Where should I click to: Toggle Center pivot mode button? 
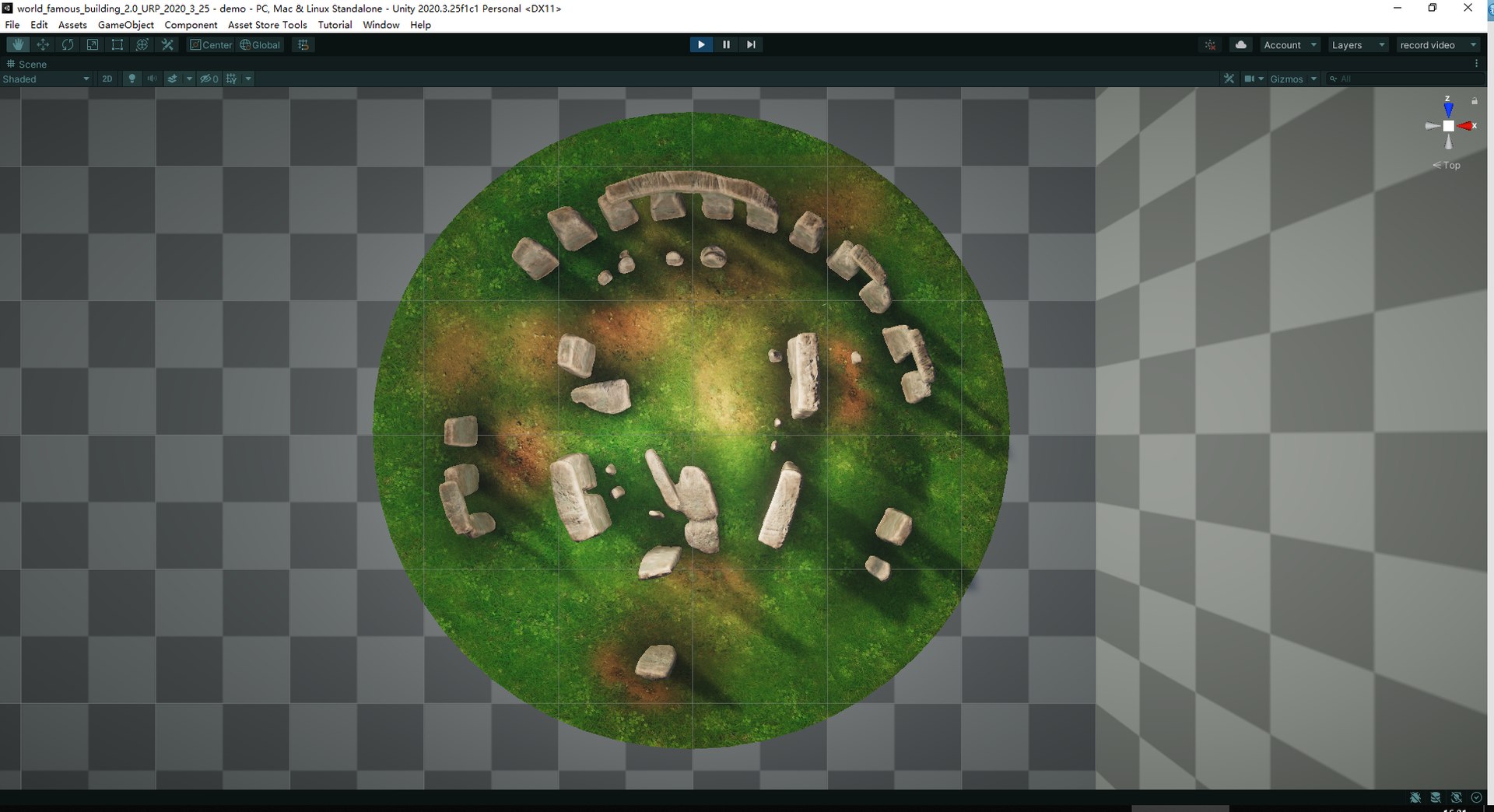211,44
